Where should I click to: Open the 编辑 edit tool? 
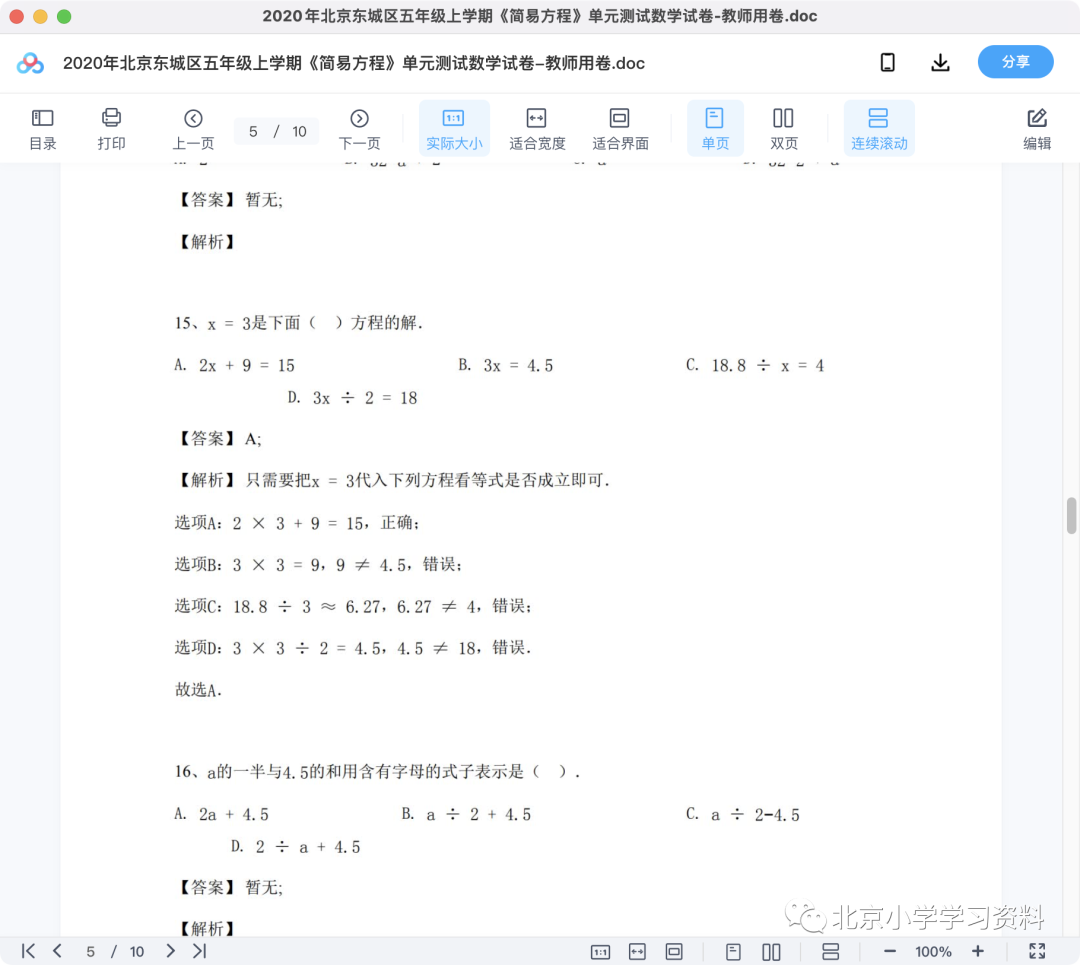click(1037, 129)
